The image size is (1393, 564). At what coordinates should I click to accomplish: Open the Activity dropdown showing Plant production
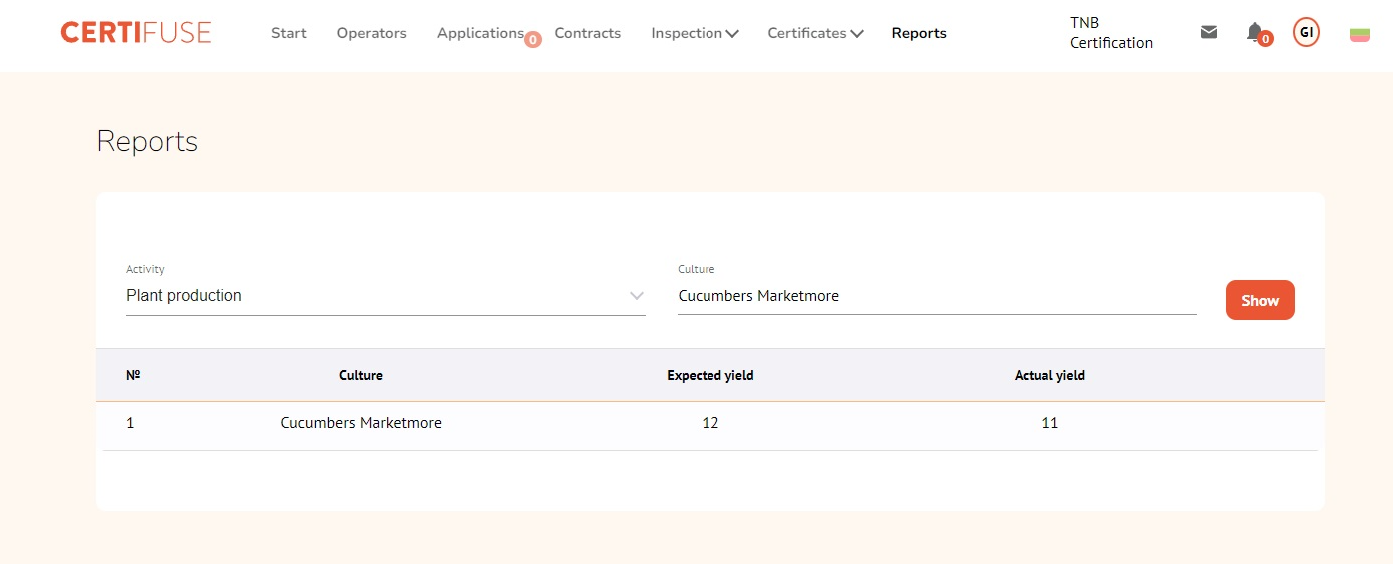pyautogui.click(x=385, y=296)
